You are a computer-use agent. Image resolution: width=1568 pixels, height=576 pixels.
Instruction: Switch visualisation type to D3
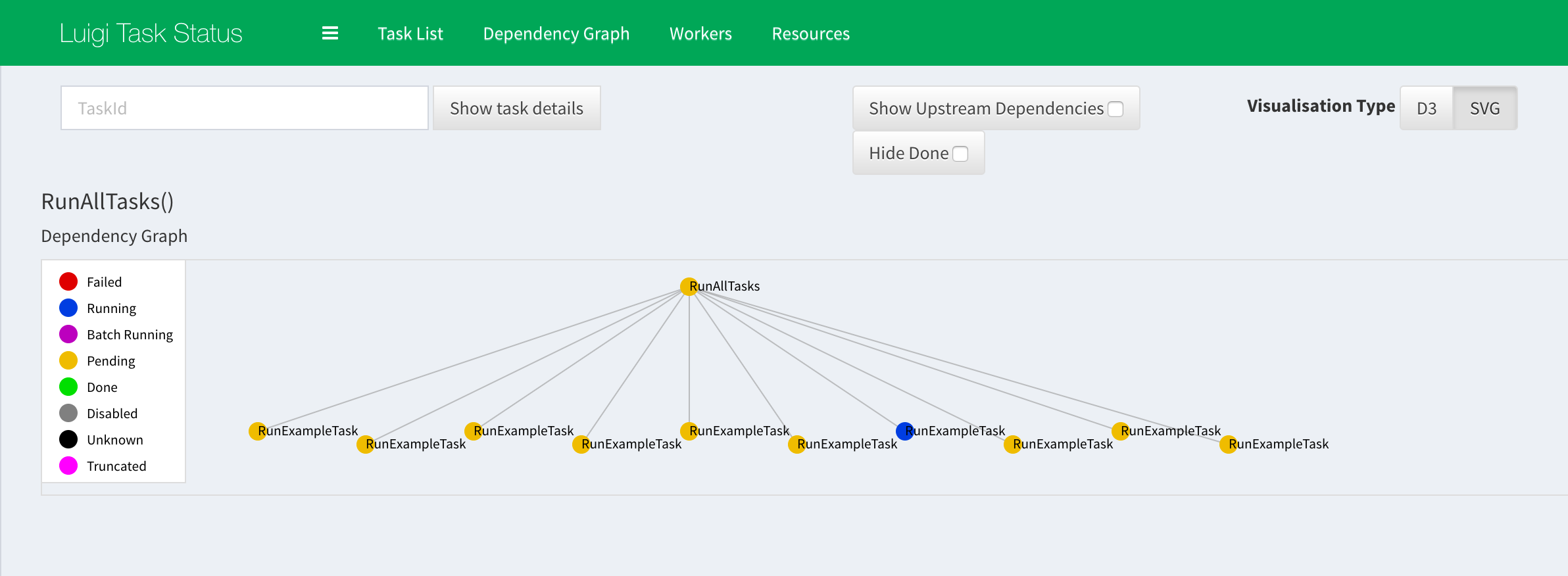pyautogui.click(x=1427, y=108)
